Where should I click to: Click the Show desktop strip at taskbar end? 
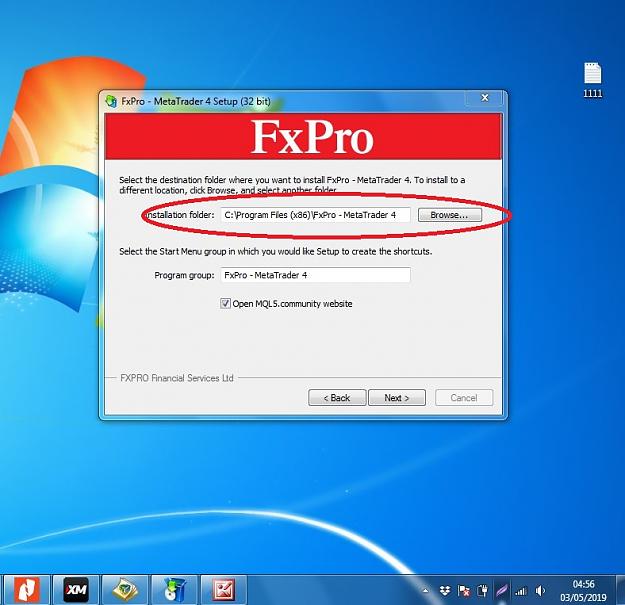[x=621, y=590]
